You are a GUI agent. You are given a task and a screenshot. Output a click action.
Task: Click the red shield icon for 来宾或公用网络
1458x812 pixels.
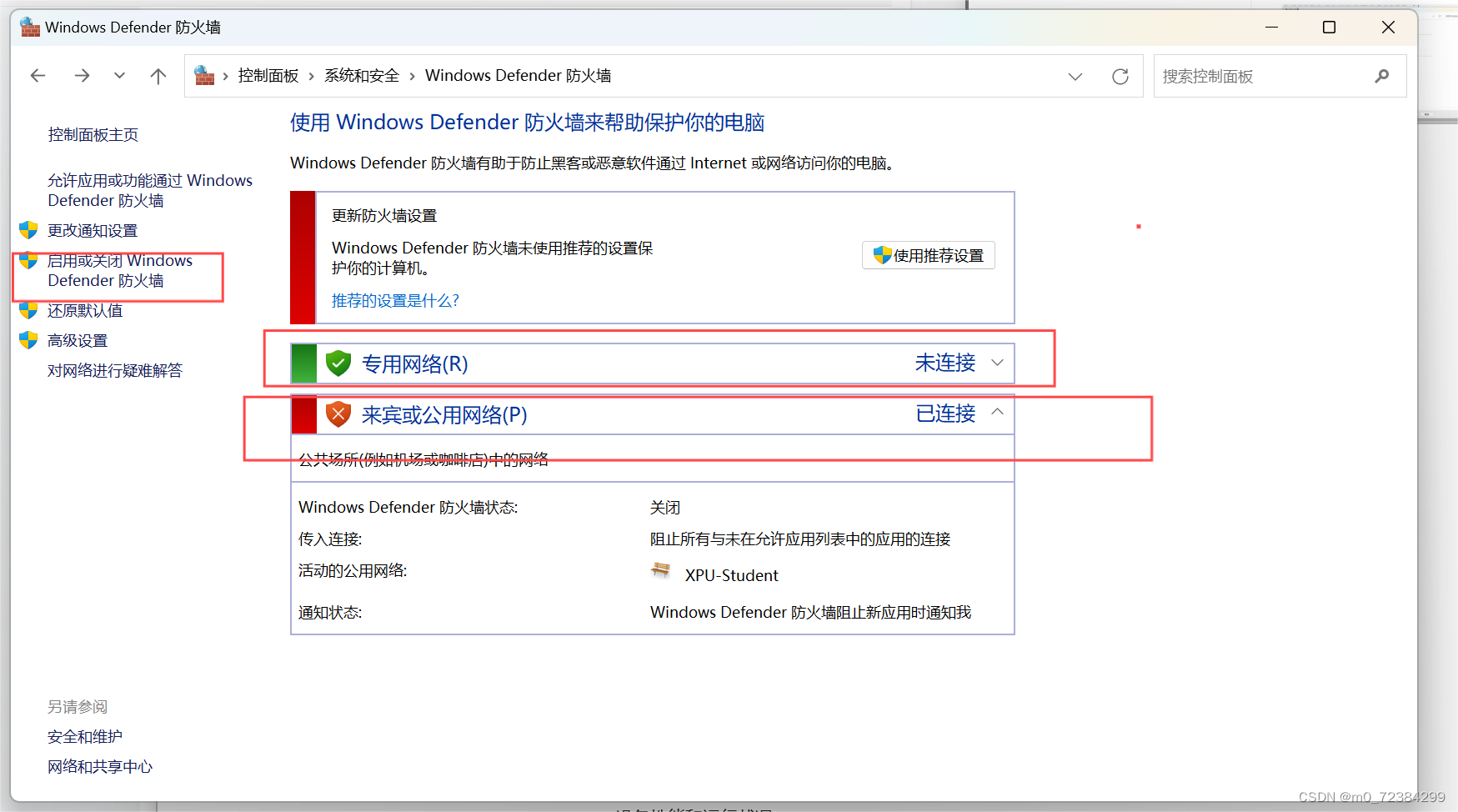coord(338,414)
